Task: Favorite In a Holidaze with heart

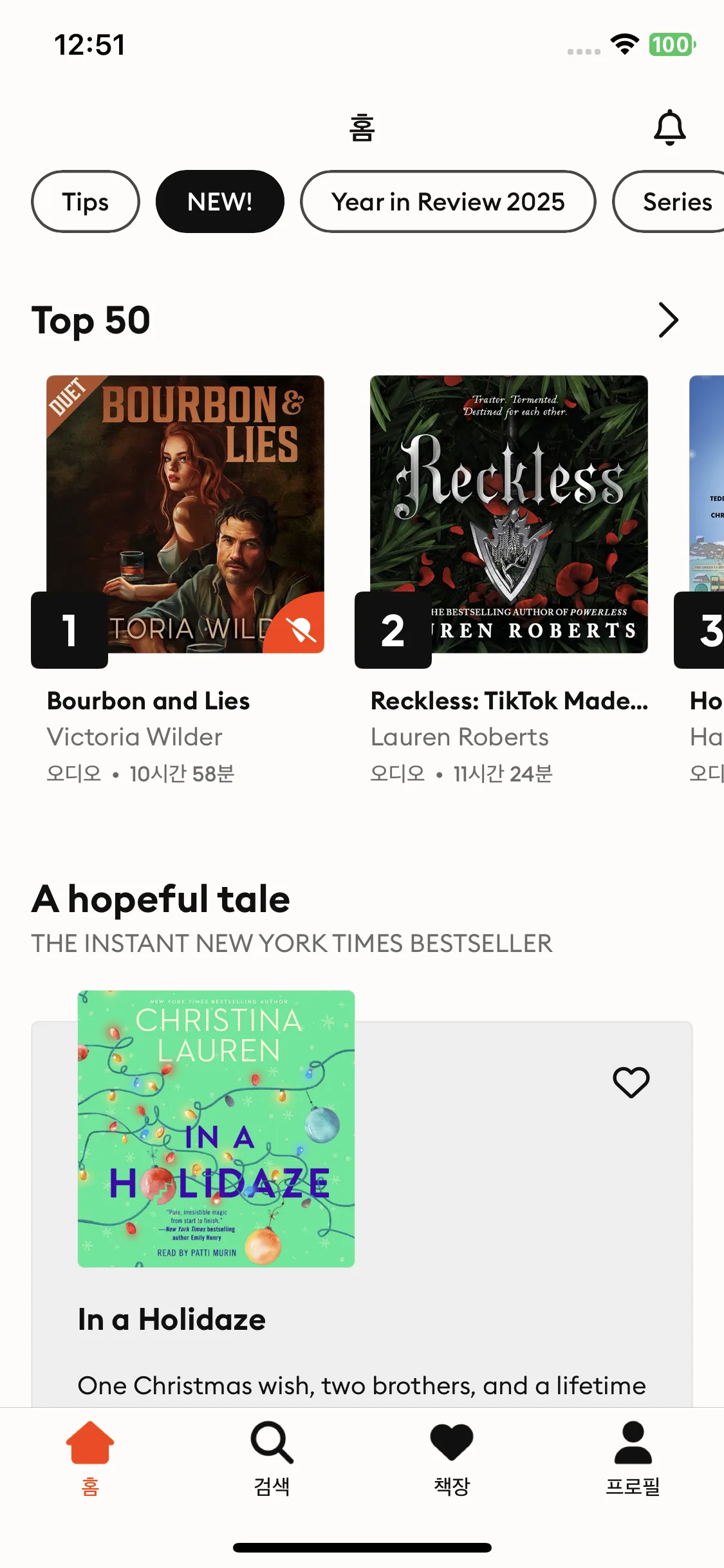Action: pos(631,1082)
